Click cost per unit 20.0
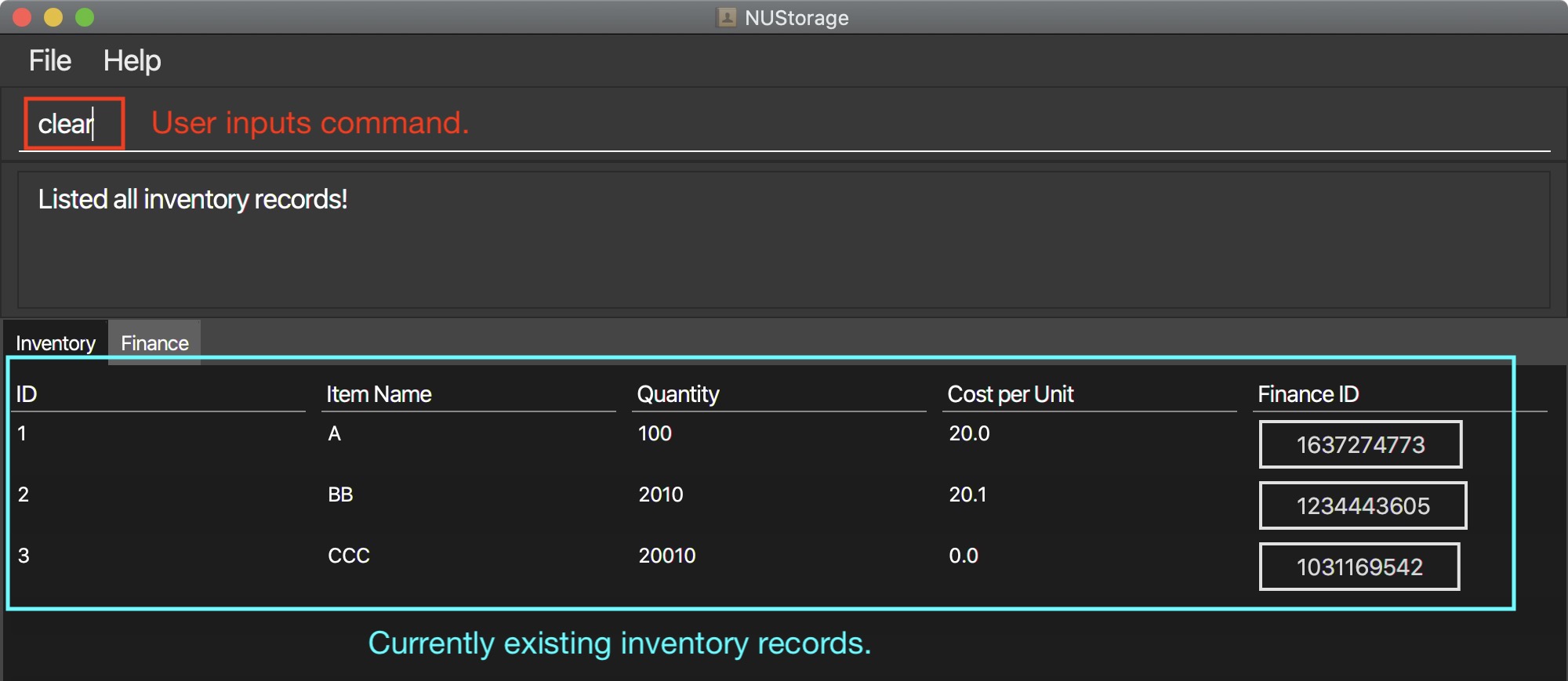This screenshot has width=1568, height=681. click(x=969, y=433)
